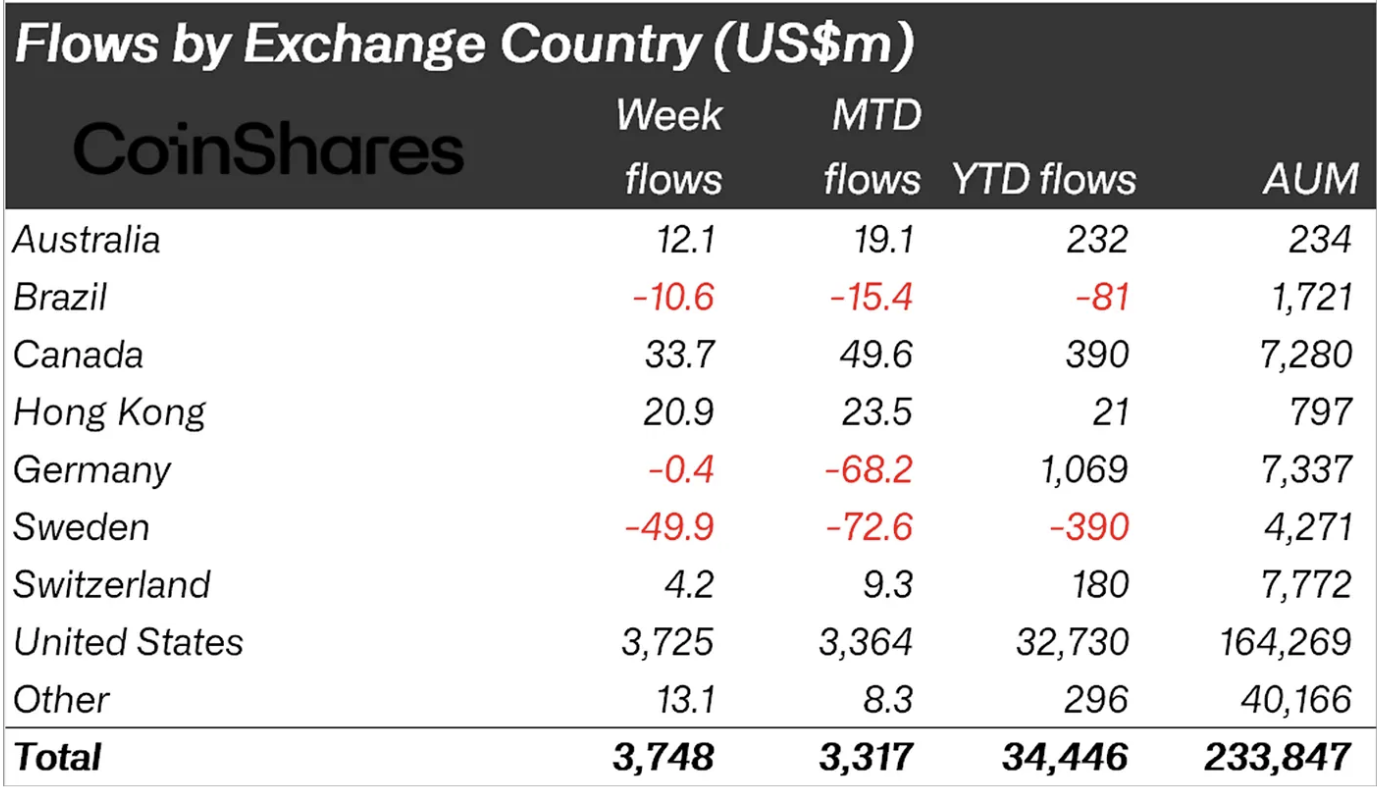The width and height of the screenshot is (1382, 794).
Task: Click the Hong Kong row label
Action: (x=110, y=413)
